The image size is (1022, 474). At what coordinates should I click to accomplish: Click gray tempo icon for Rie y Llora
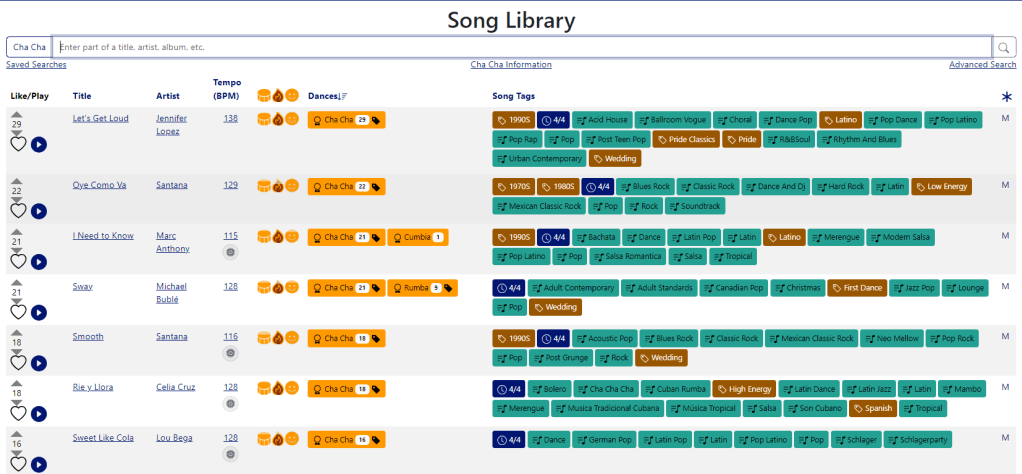coord(230,404)
